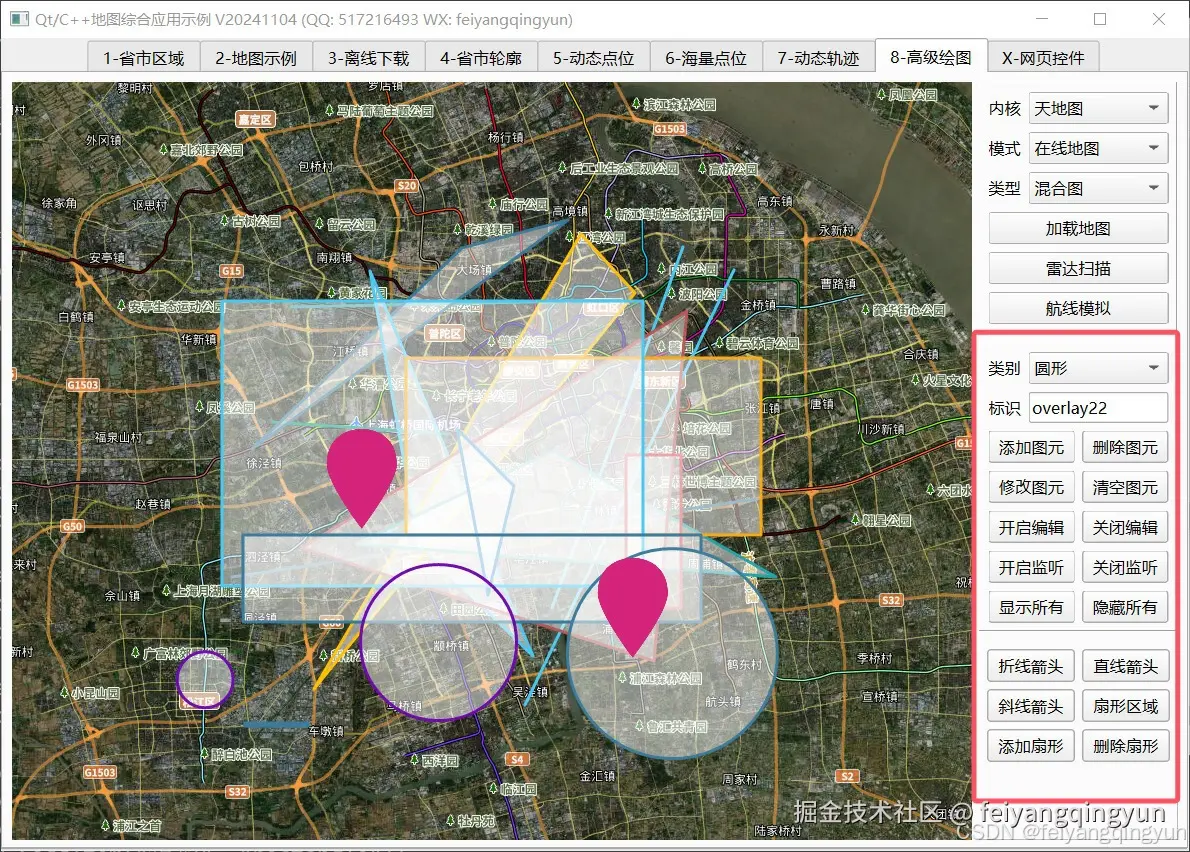Expand the 内核 天地图 dropdown
Screen dimensions: 1190x852
(x=1098, y=108)
